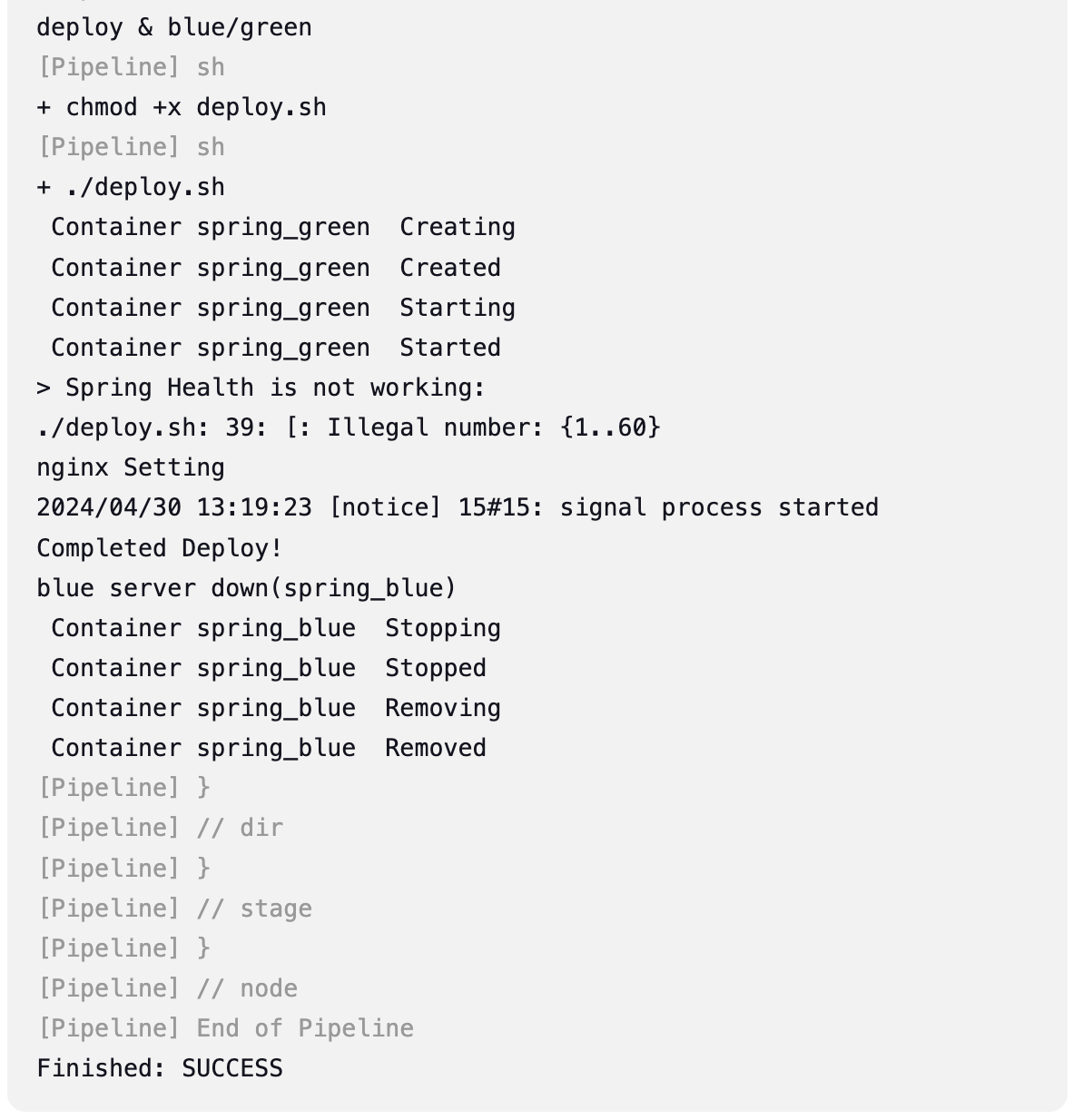Click the "[Pipeline] // stage" line
Screen dimensions: 1073x1120
(x=174, y=909)
